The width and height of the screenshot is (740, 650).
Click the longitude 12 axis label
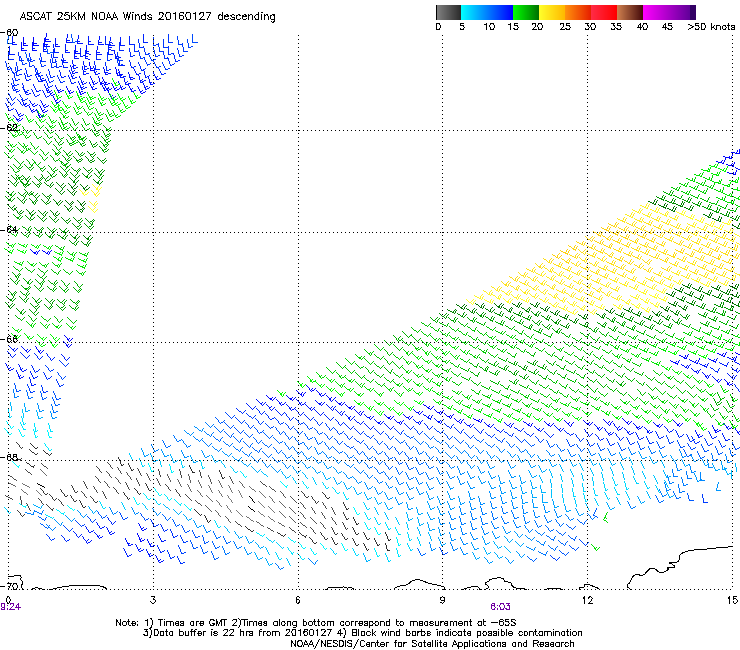click(x=587, y=600)
